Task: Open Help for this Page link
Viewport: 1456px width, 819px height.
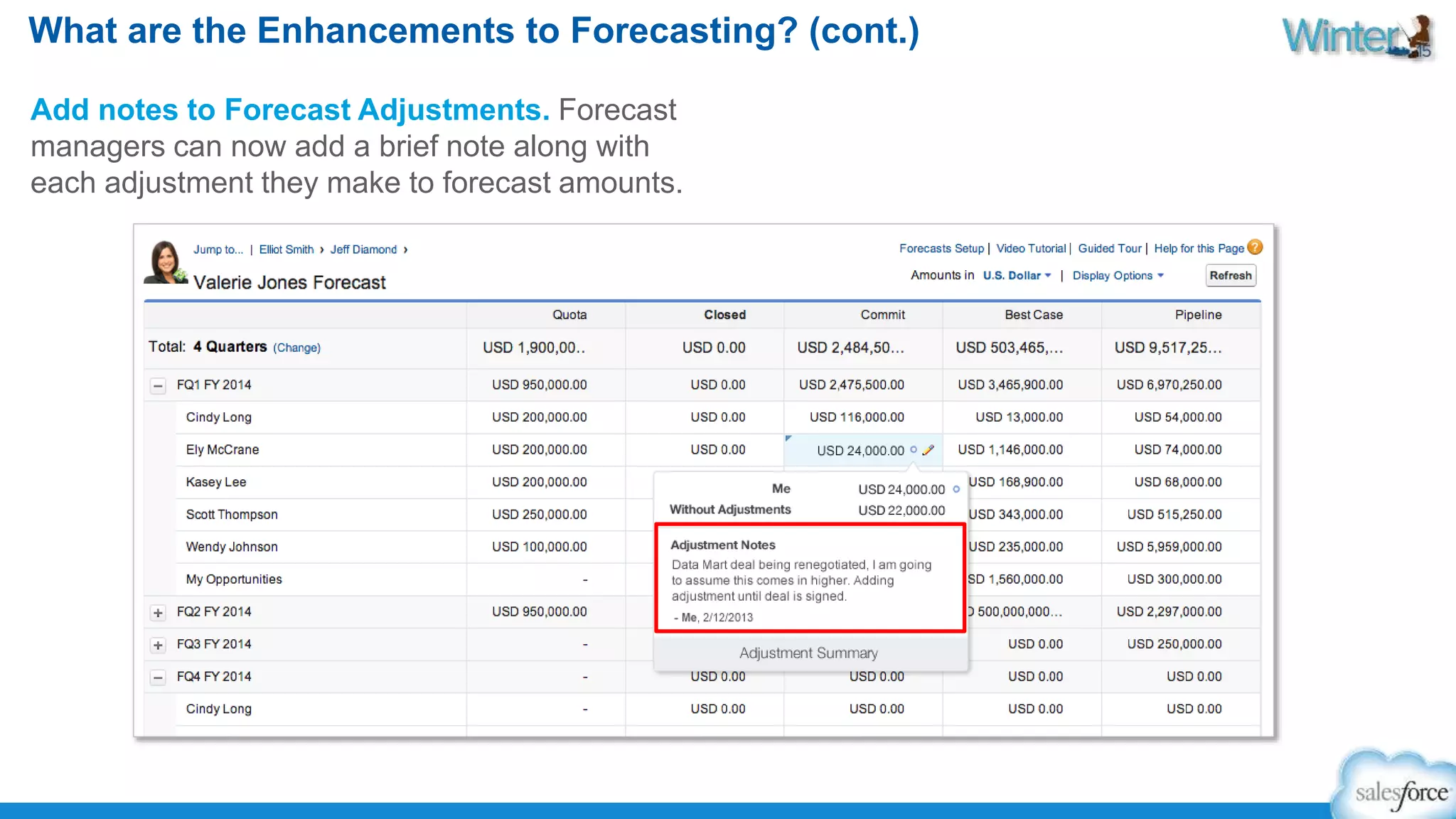Action: (1199, 248)
